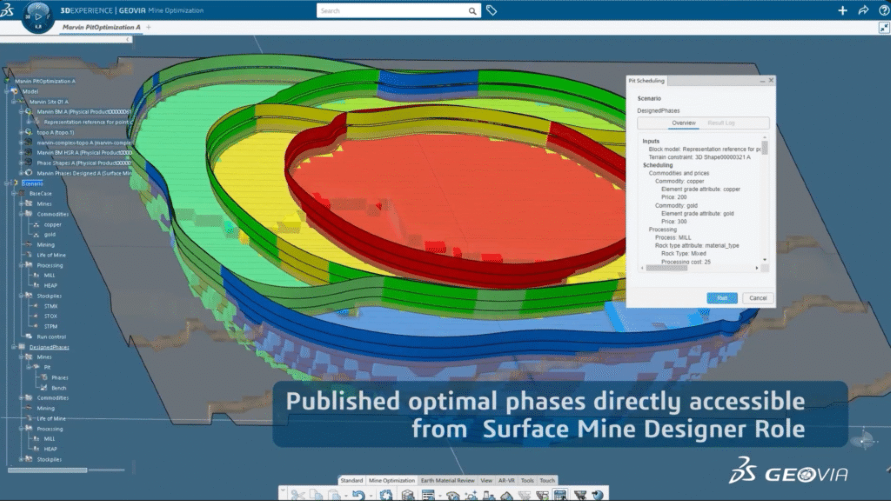The image size is (891, 501).
Task: Click the Share arrow icon
Action: [x=863, y=10]
